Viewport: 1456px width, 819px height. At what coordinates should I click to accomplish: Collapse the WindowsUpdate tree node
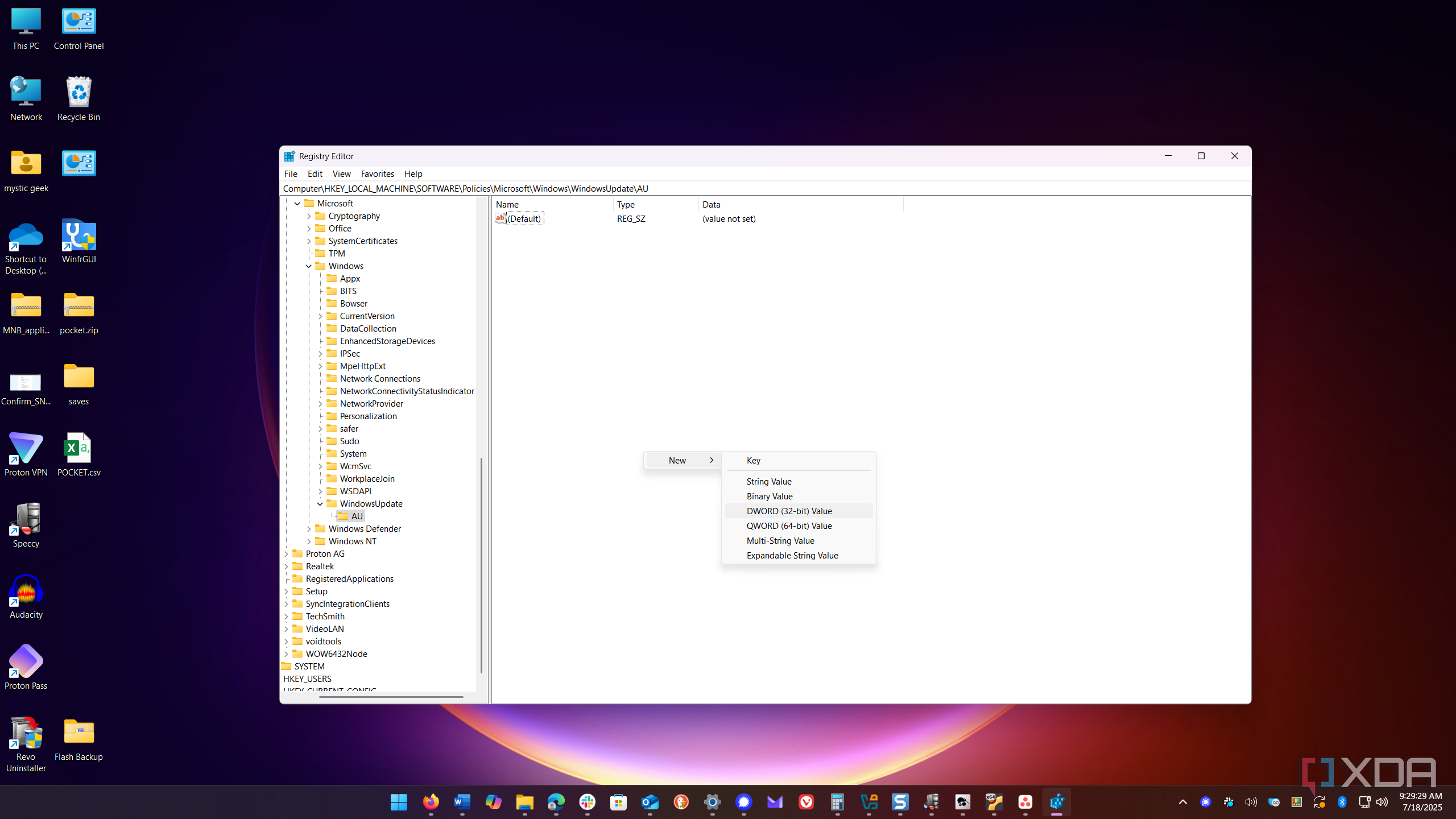click(320, 503)
